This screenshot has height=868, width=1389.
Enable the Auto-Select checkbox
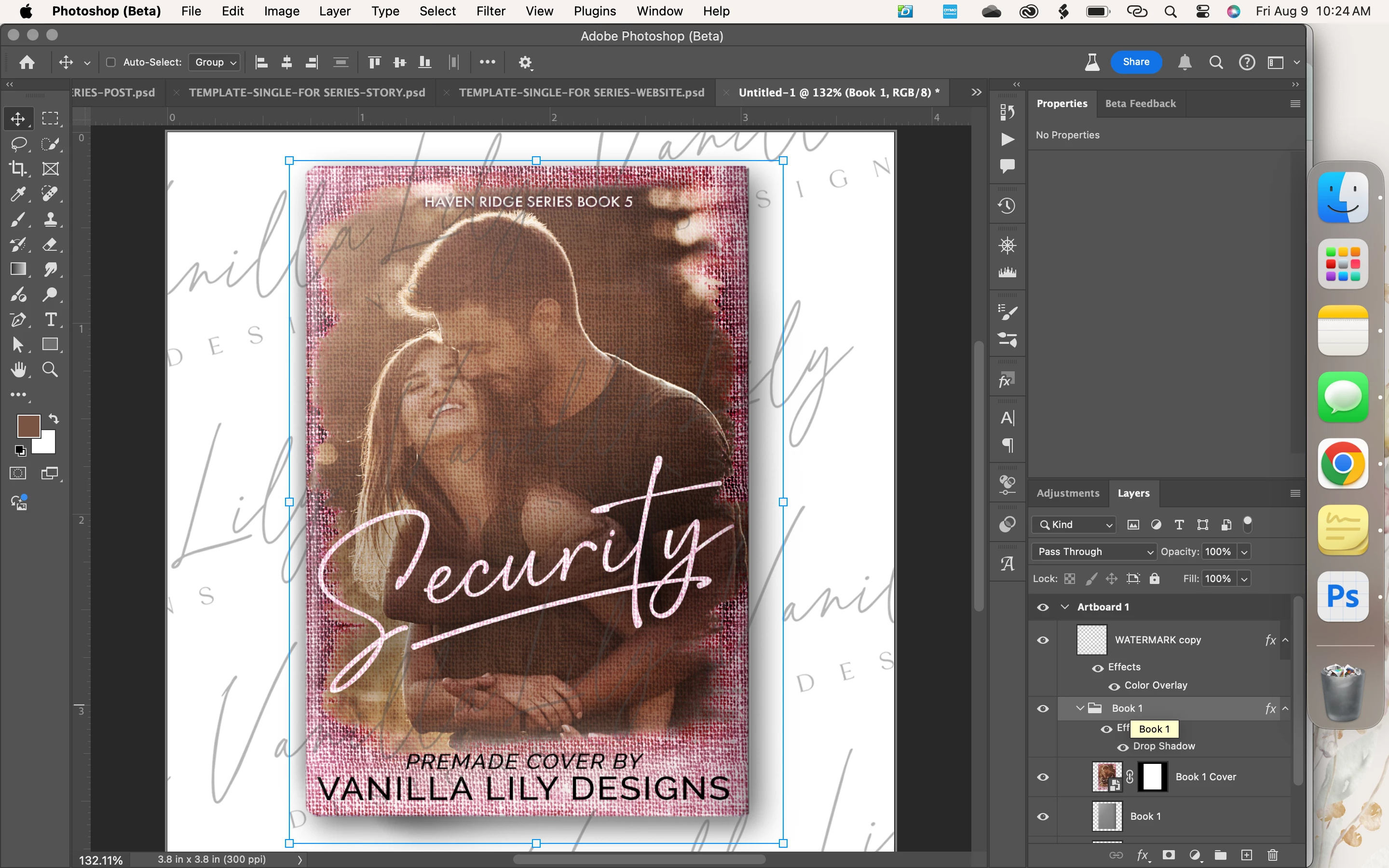111,62
